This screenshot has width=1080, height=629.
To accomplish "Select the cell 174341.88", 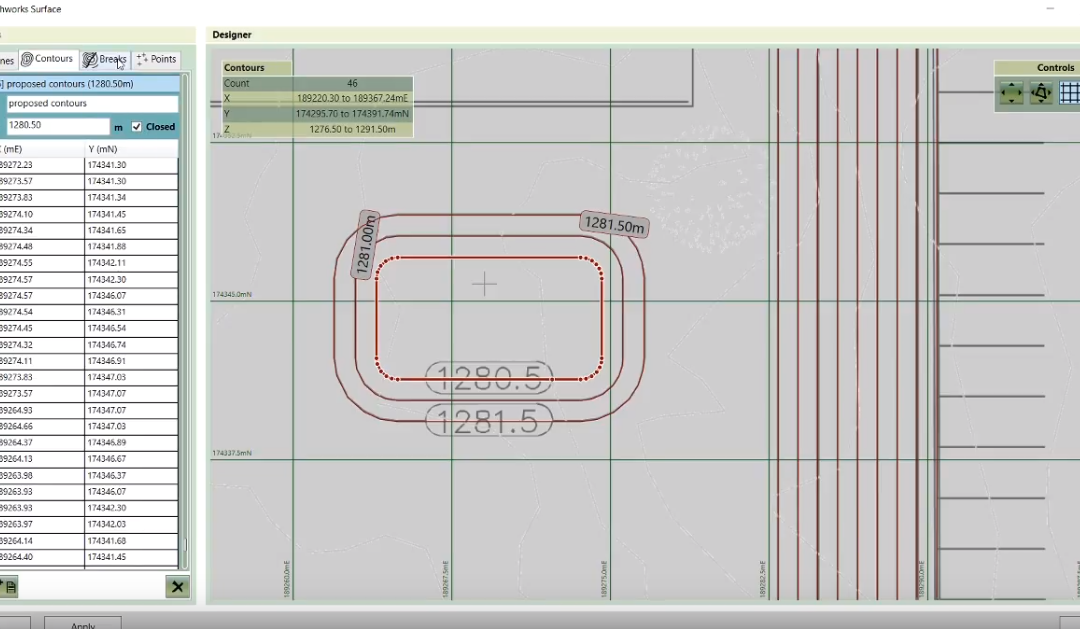I will (x=131, y=247).
